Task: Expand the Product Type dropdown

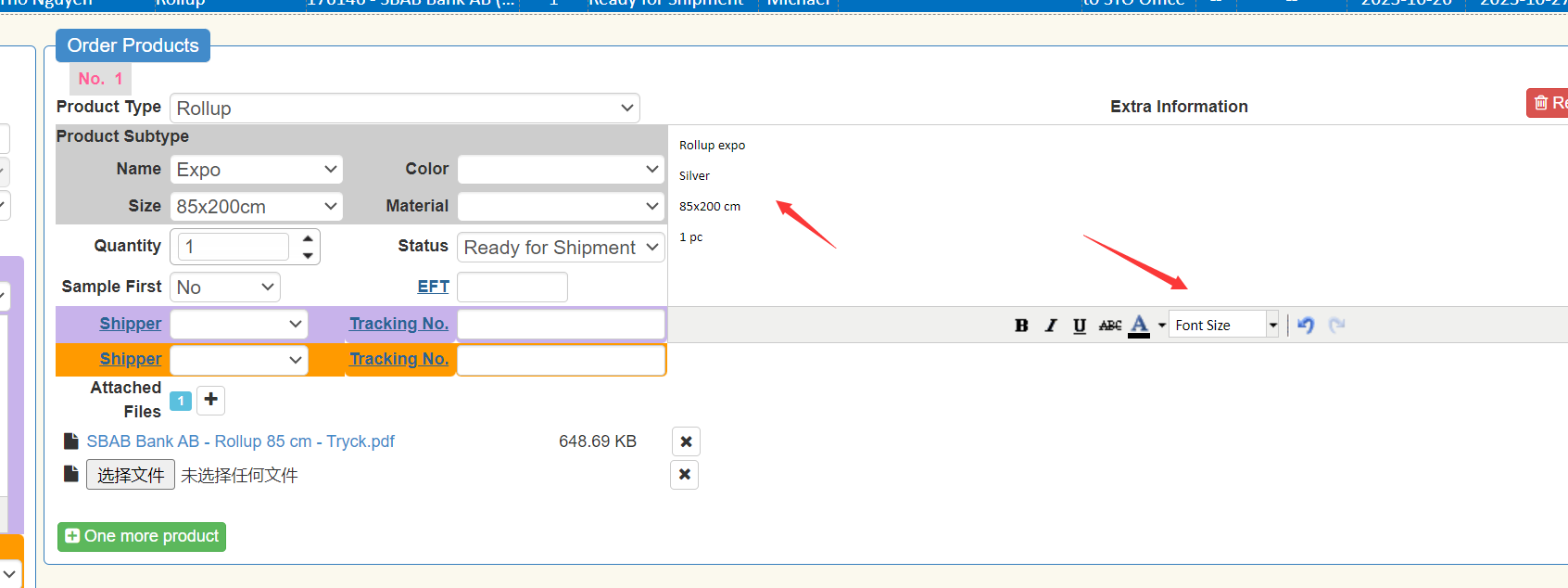Action: click(405, 109)
